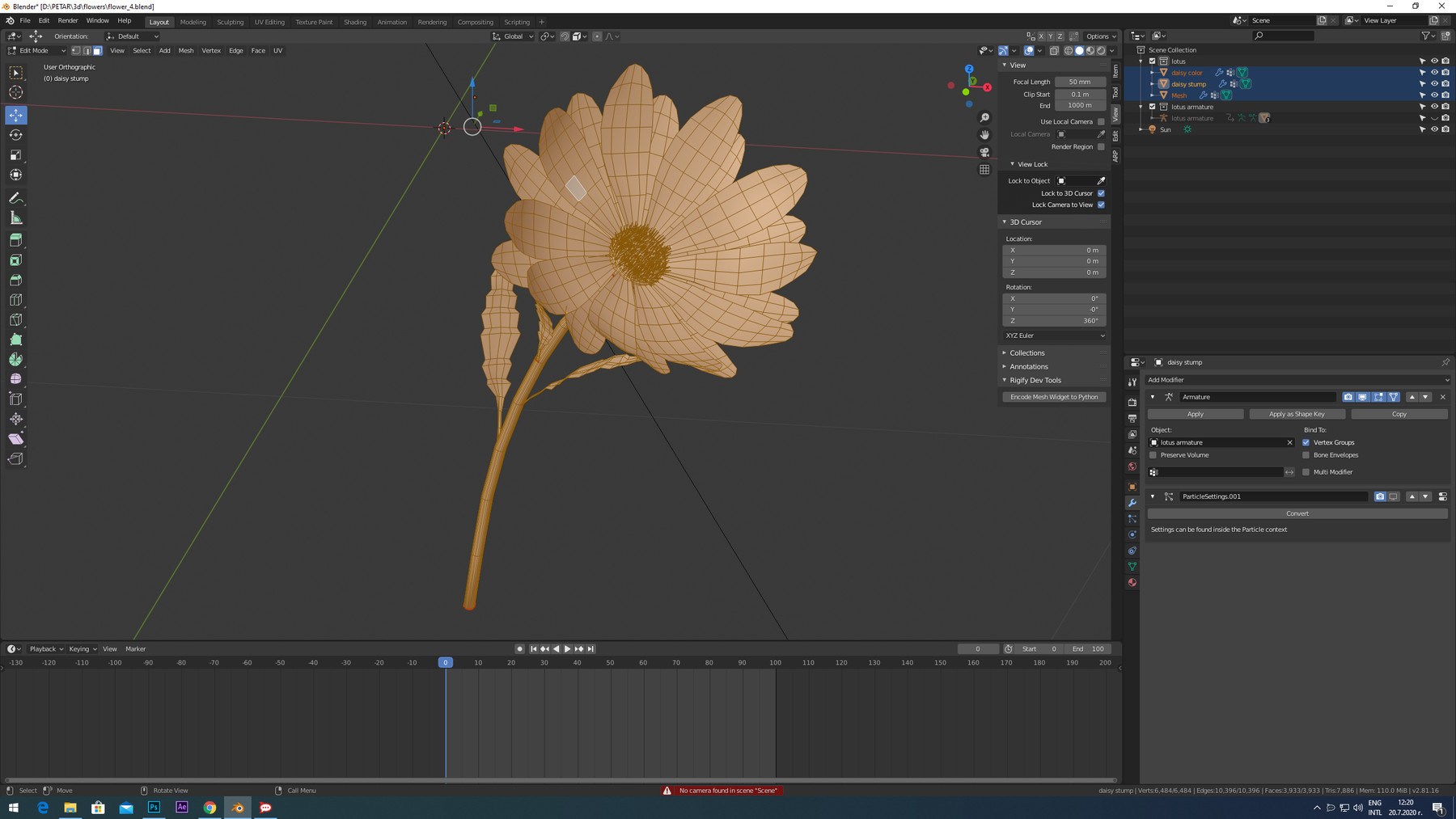The height and width of the screenshot is (819, 1456).
Task: Collapse the Armature modifier panel
Action: click(1152, 396)
